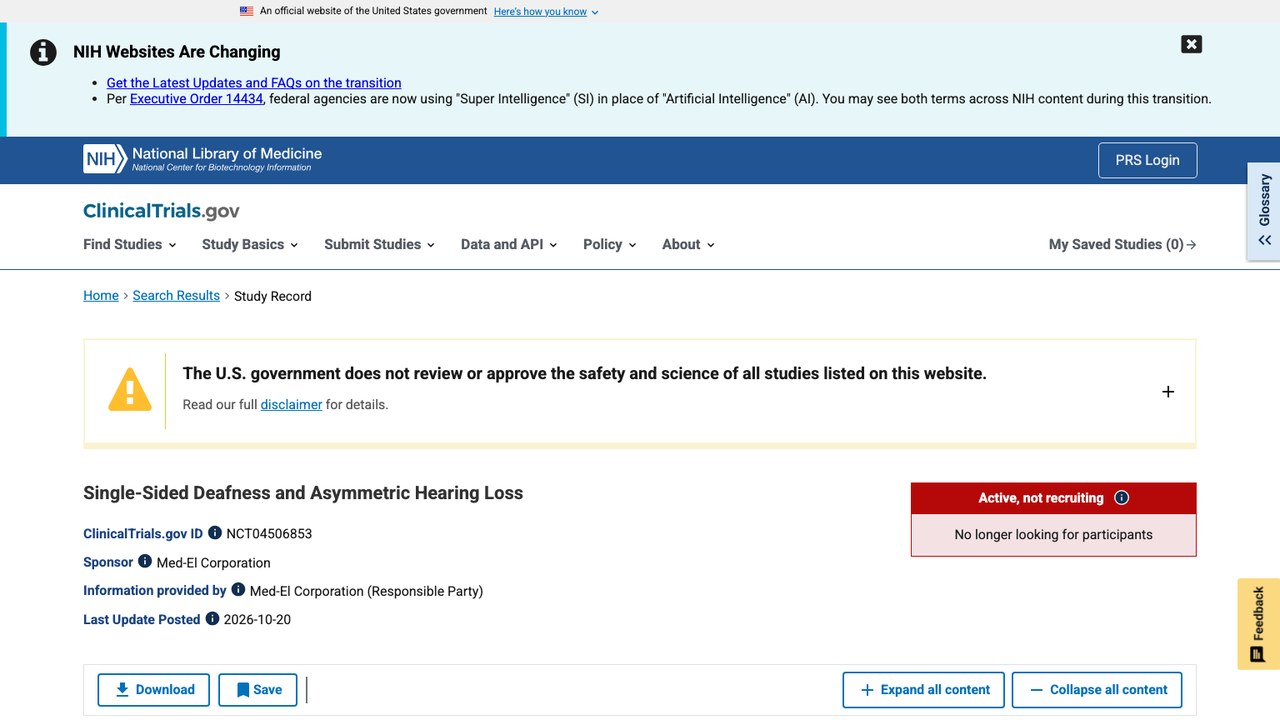Screen dimensions: 1280x720
Task: Click info icon beside Last Update Posted
Action: pos(212,619)
